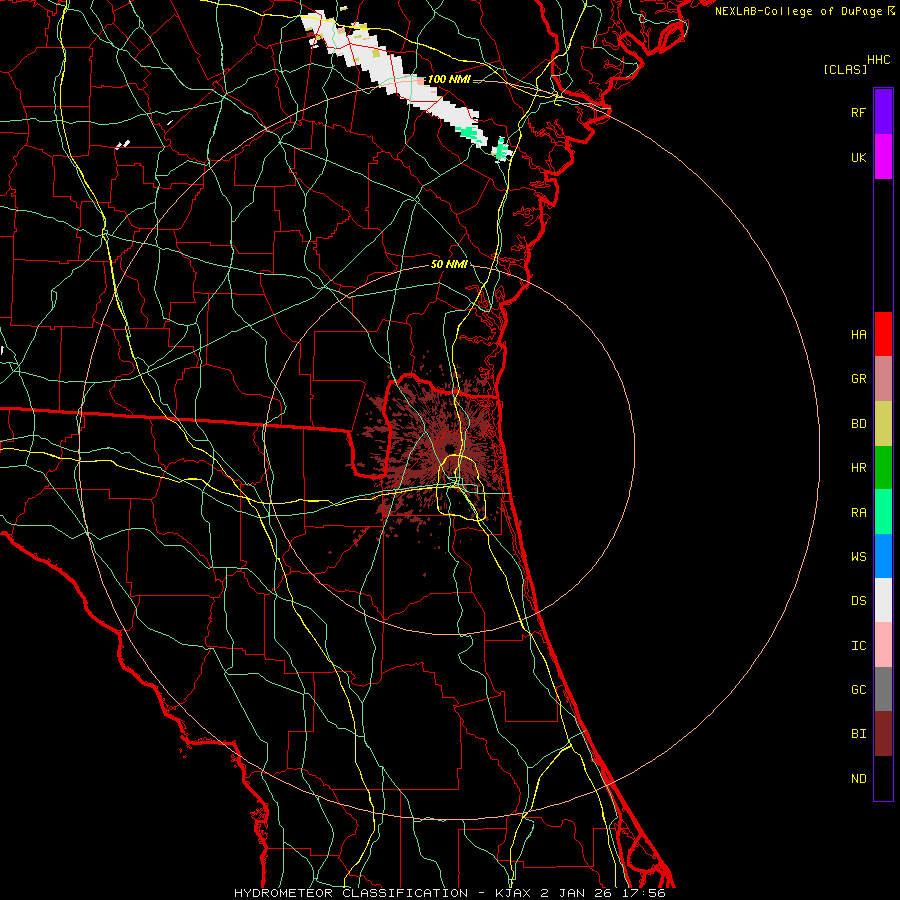
Task: Click the KJAX radar site identifier
Action: [511, 893]
